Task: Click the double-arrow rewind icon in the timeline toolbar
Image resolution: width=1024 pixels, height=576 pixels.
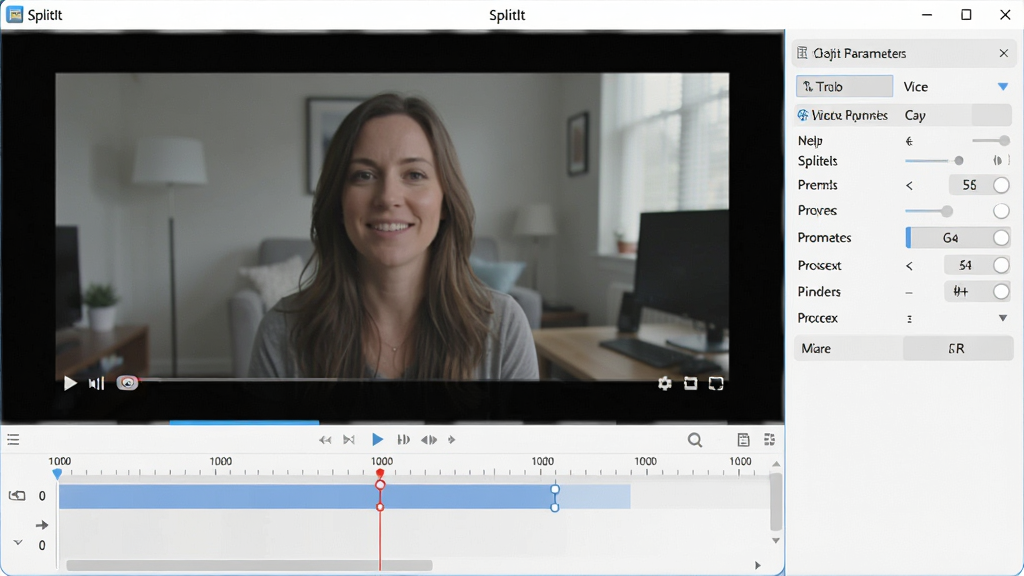Action: pos(325,440)
